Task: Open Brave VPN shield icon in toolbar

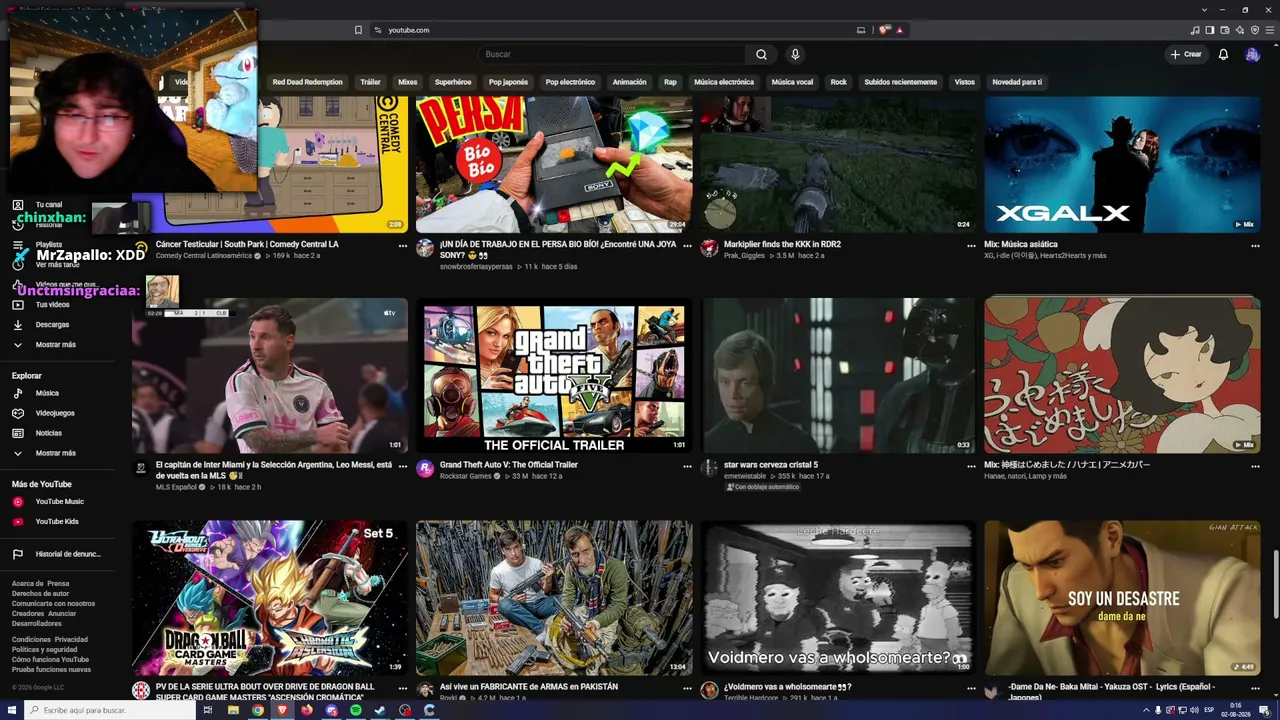Action: tap(1255, 30)
